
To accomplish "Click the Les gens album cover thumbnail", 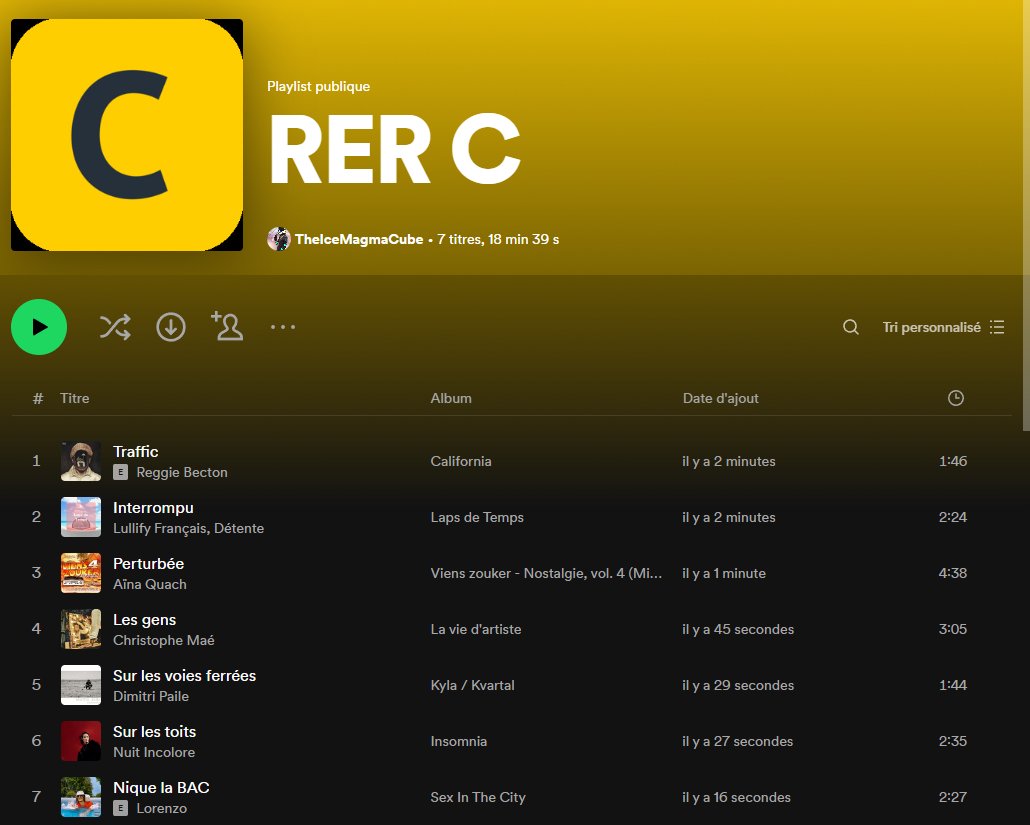I will pyautogui.click(x=81, y=629).
